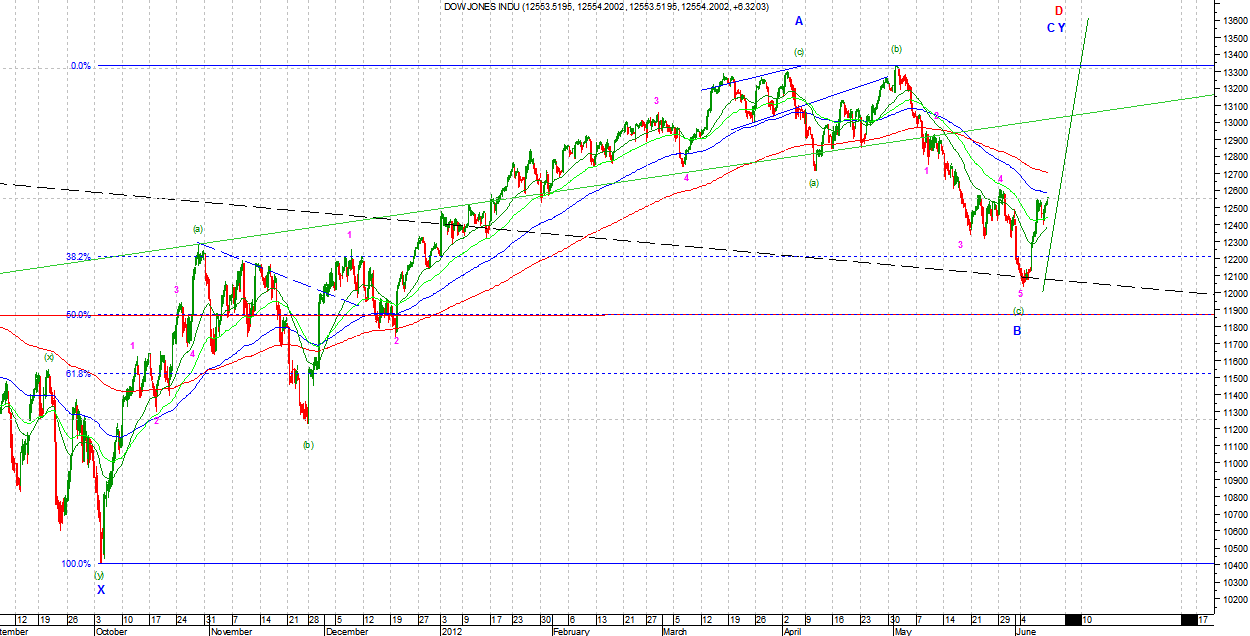The height and width of the screenshot is (636, 1250).
Task: Click December on the date axis
Action: [x=346, y=632]
